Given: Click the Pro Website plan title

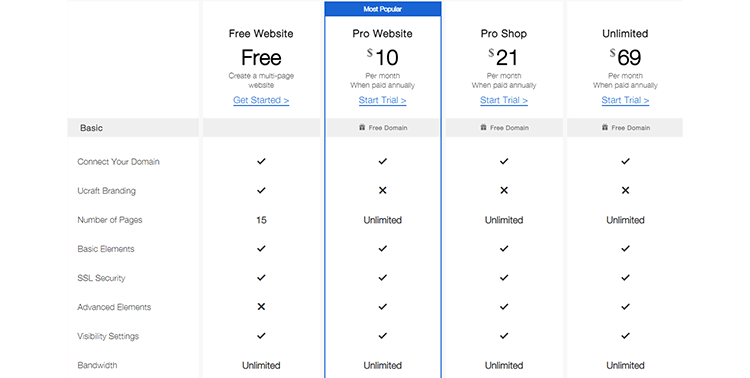Looking at the screenshot, I should (383, 34).
